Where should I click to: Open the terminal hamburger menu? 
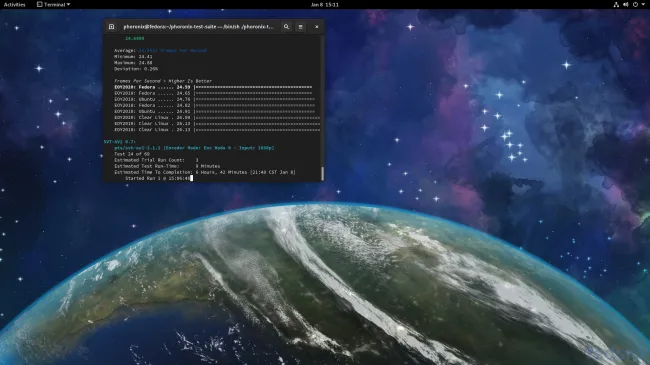point(301,27)
